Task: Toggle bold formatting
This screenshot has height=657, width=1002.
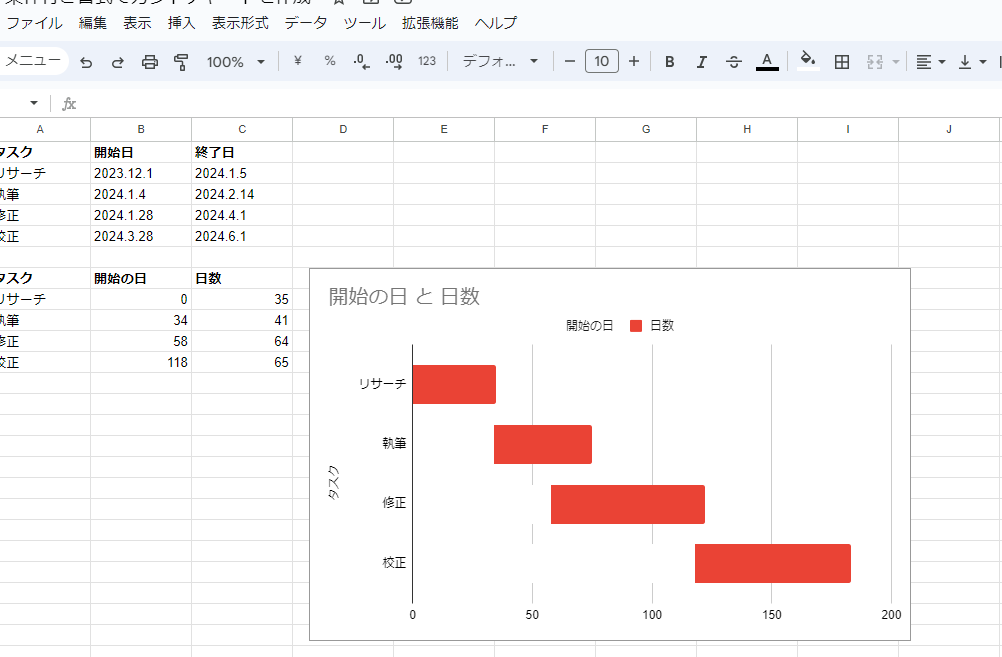Action: click(x=670, y=62)
